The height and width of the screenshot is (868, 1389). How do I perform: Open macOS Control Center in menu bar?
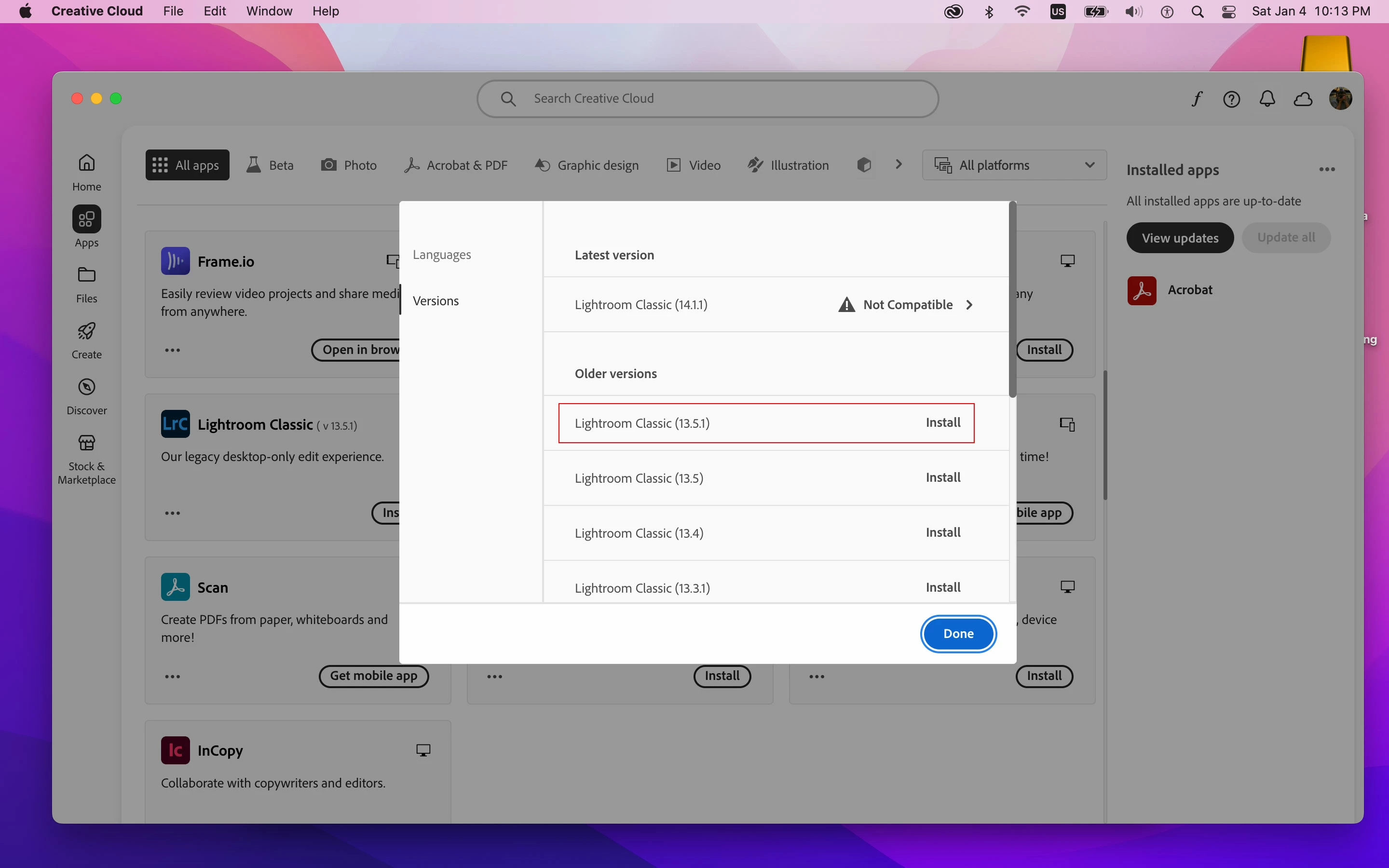1229,12
